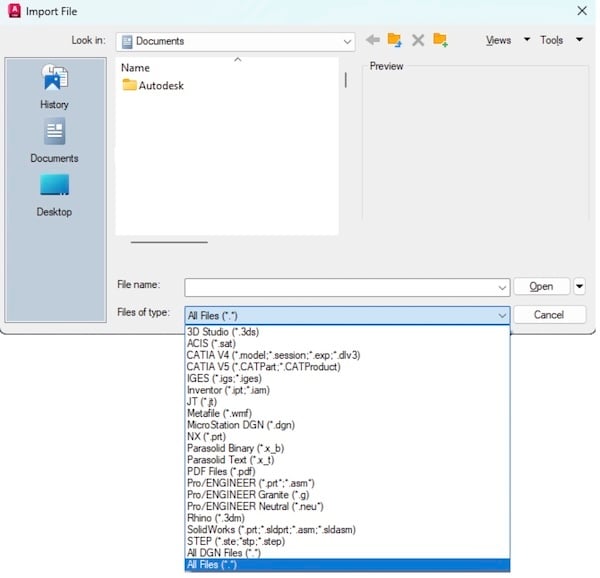Click the Cancel button

[549, 315]
